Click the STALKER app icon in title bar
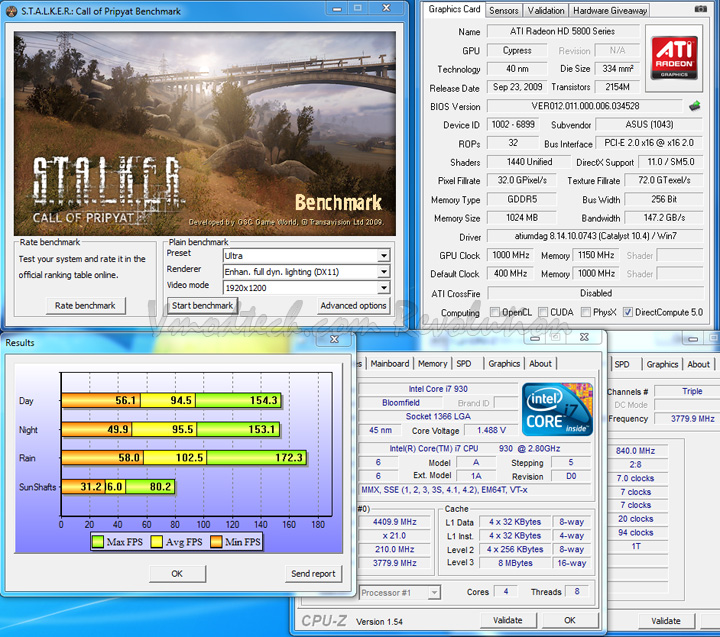 click(12, 11)
